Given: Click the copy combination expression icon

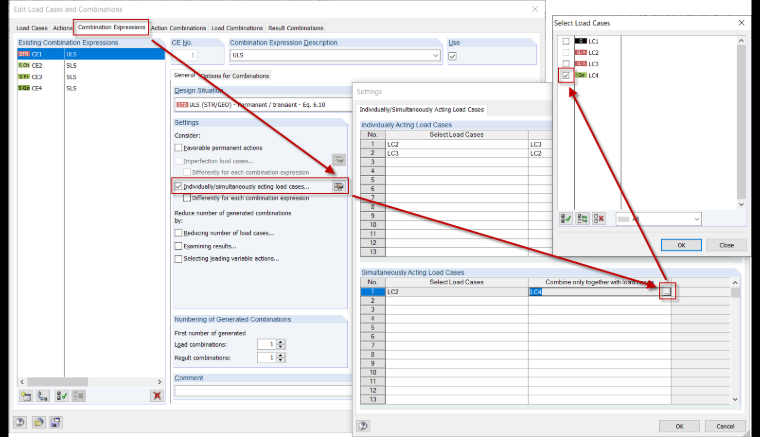Looking at the screenshot, I should click(x=43, y=396).
